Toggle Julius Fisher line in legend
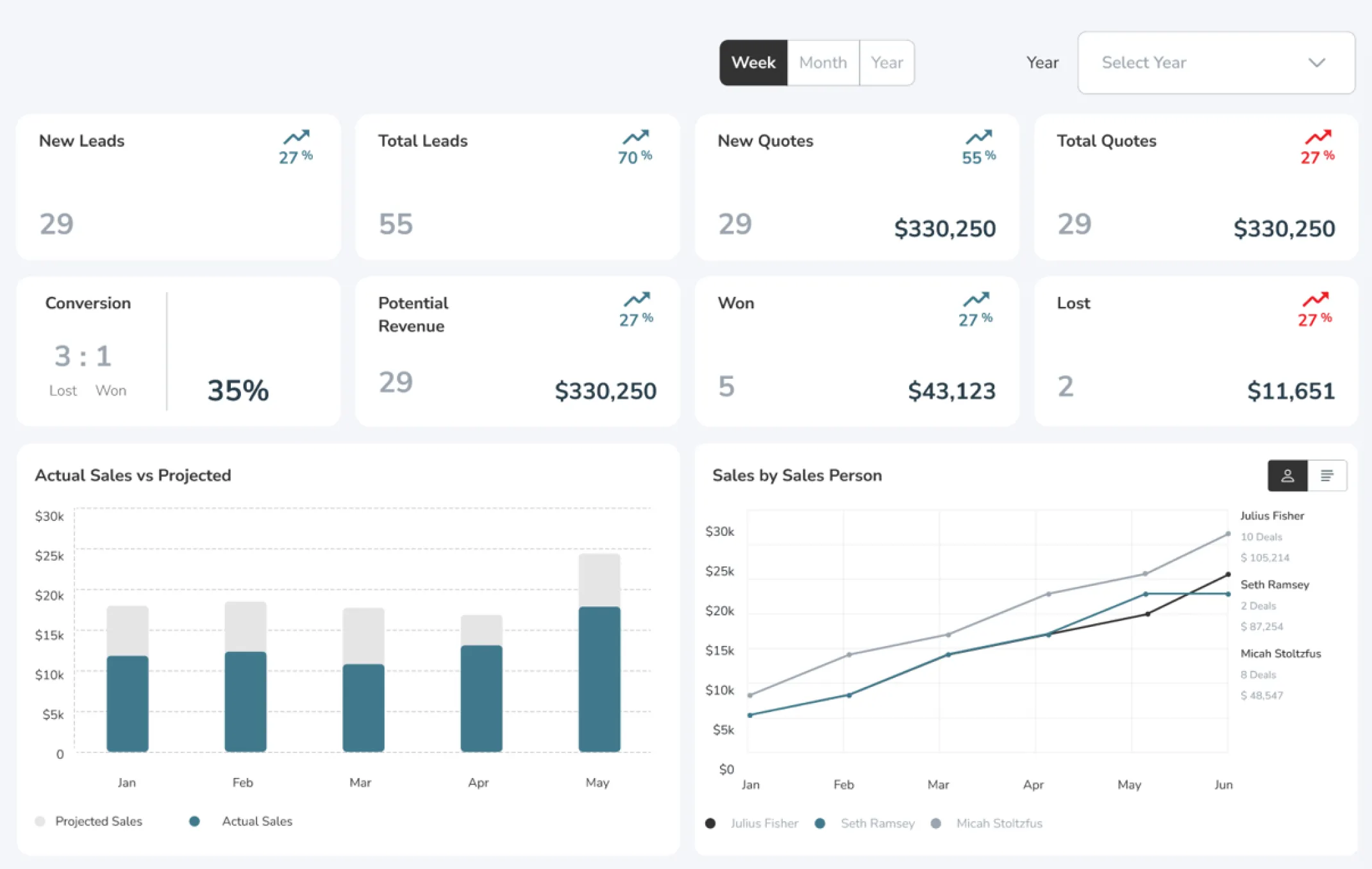The image size is (1372, 869). pos(763,823)
